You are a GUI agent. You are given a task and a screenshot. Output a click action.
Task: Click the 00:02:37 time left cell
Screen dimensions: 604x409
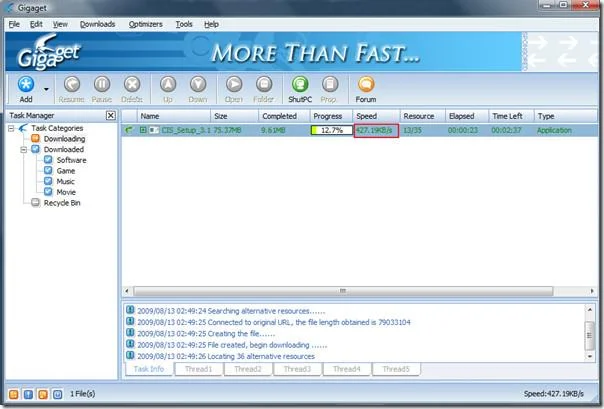(x=507, y=131)
